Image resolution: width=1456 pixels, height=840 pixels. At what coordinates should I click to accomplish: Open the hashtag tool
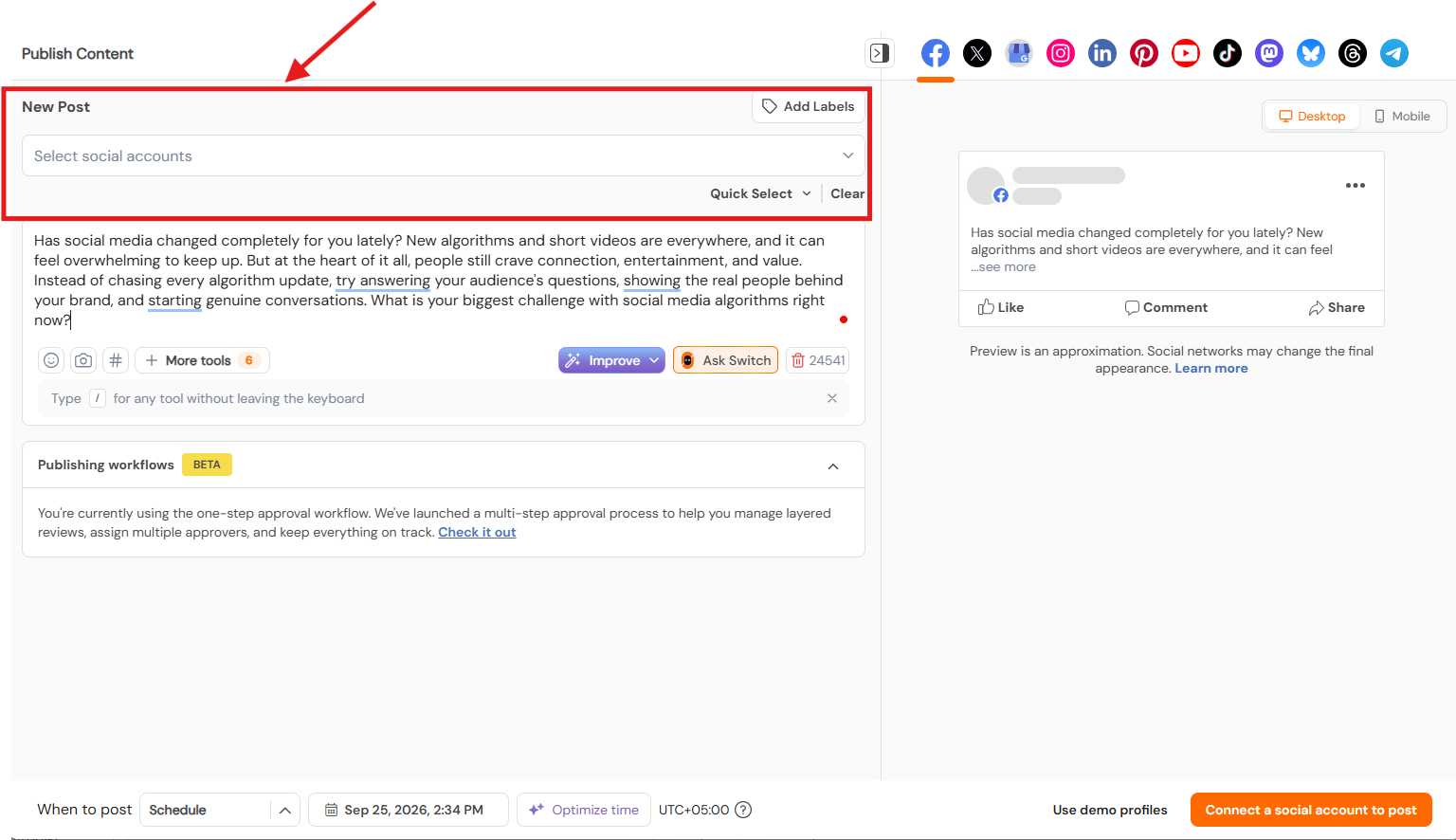tap(116, 360)
